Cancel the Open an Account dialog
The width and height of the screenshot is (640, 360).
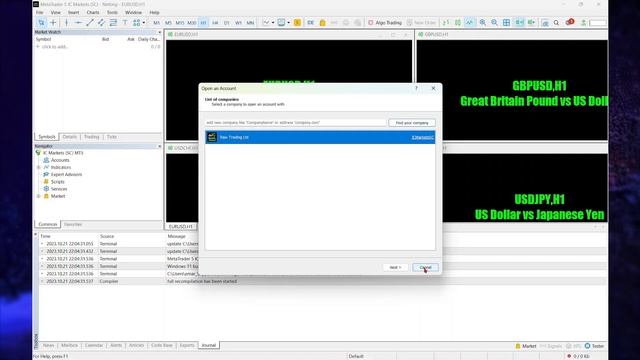(x=425, y=267)
